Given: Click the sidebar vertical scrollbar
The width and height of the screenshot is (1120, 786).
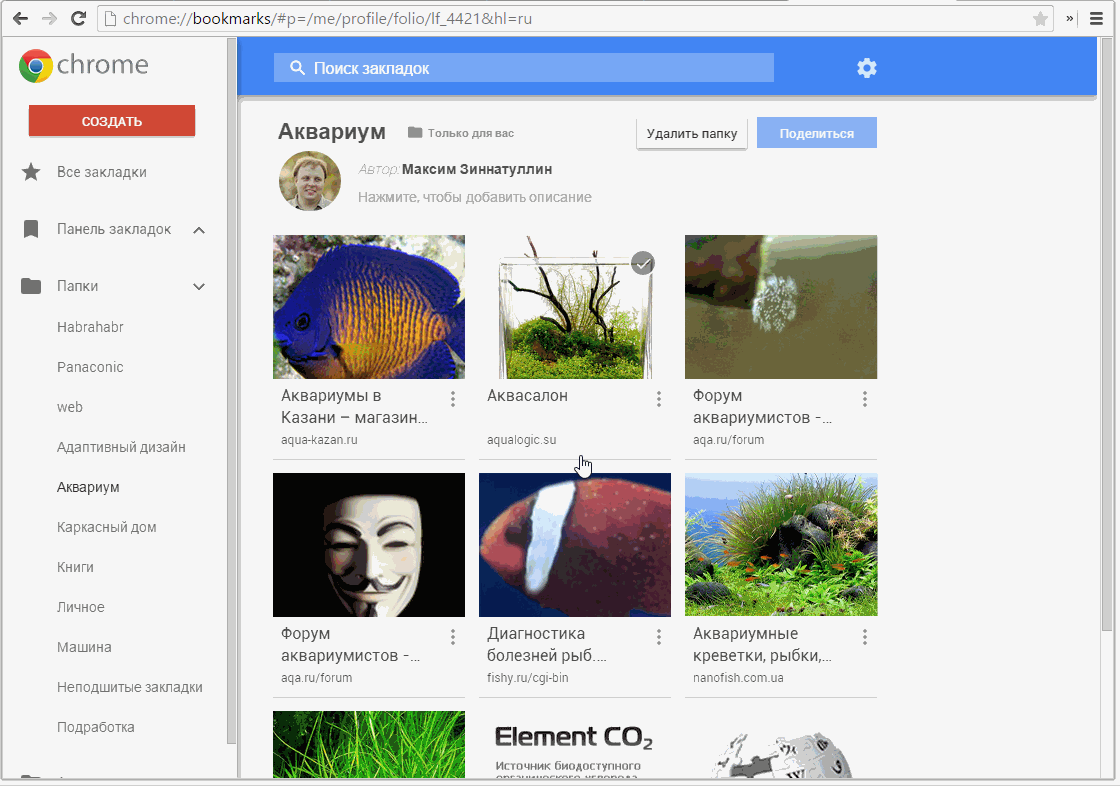Looking at the screenshot, I should tap(231, 391).
